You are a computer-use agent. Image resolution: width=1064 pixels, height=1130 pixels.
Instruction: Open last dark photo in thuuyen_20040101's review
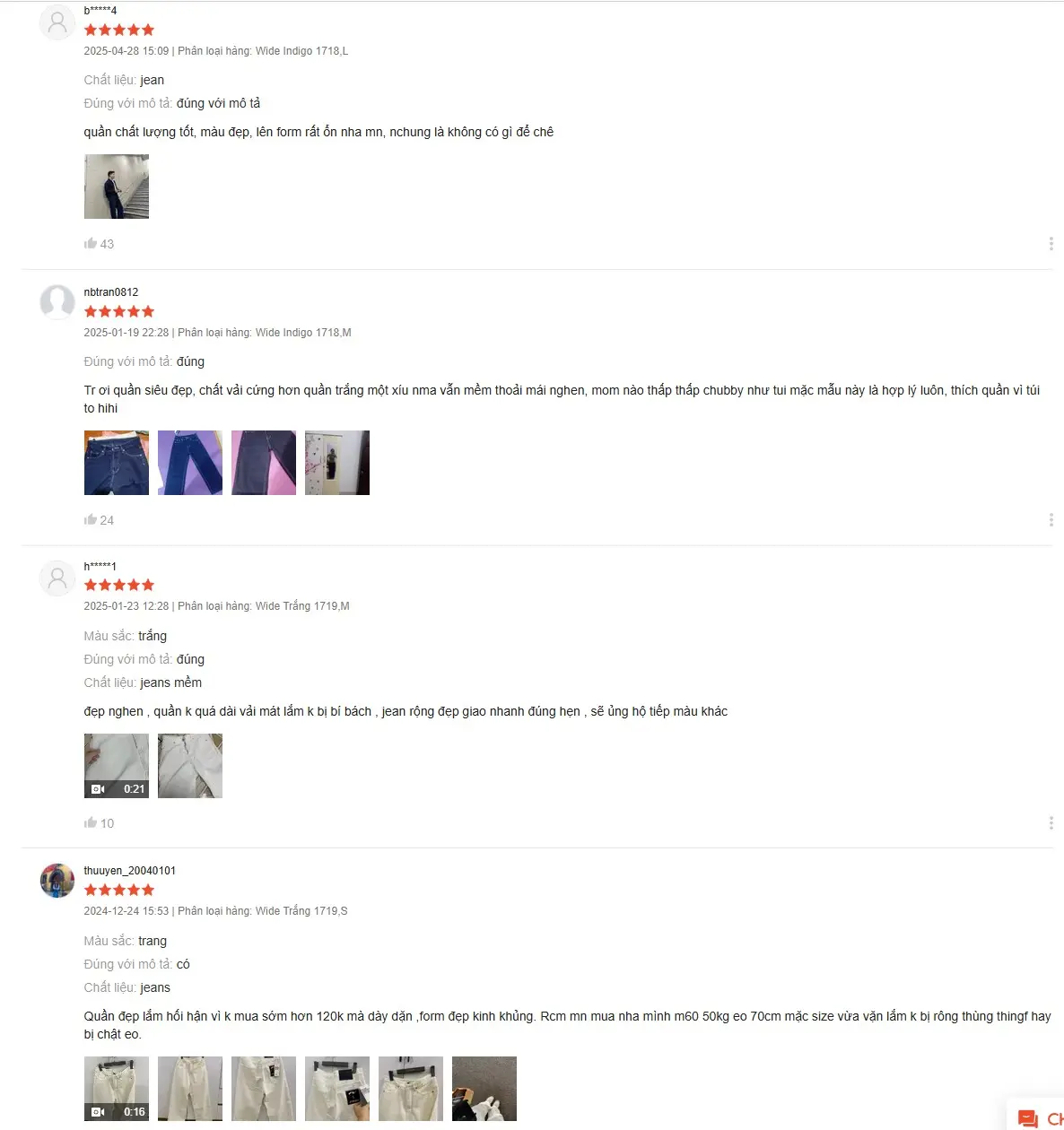(x=484, y=1089)
